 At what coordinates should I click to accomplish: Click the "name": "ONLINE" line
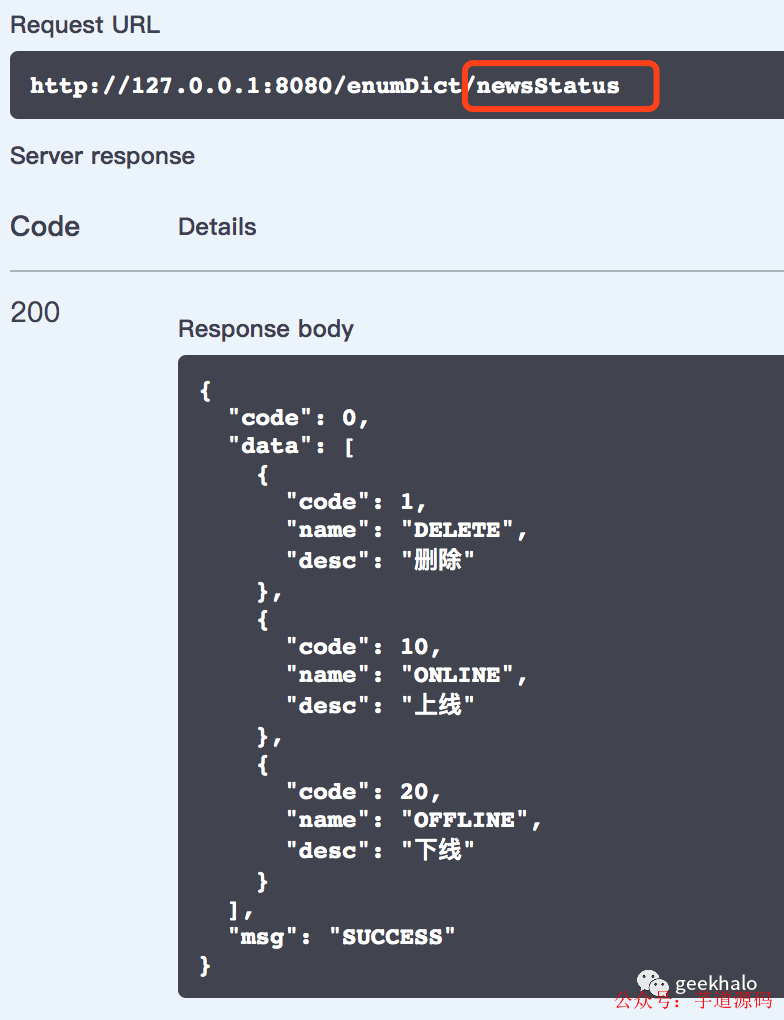coord(406,675)
